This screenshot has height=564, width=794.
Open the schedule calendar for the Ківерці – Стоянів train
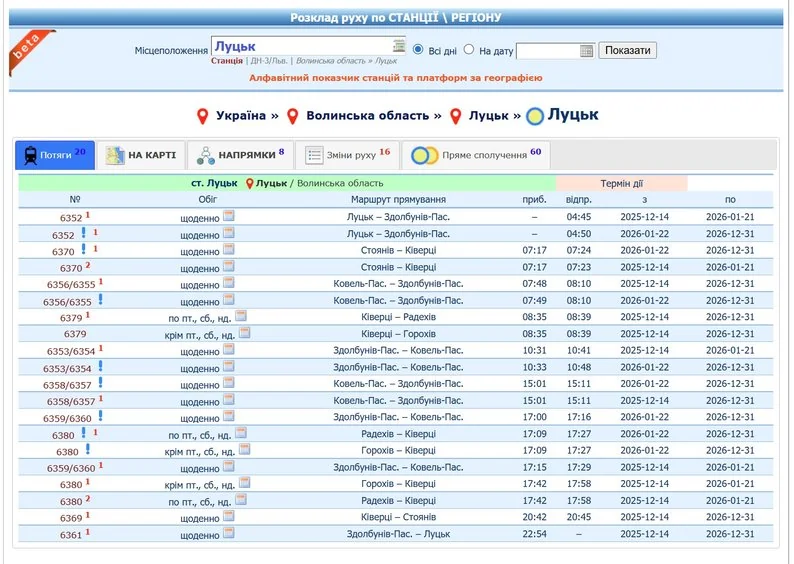point(228,517)
